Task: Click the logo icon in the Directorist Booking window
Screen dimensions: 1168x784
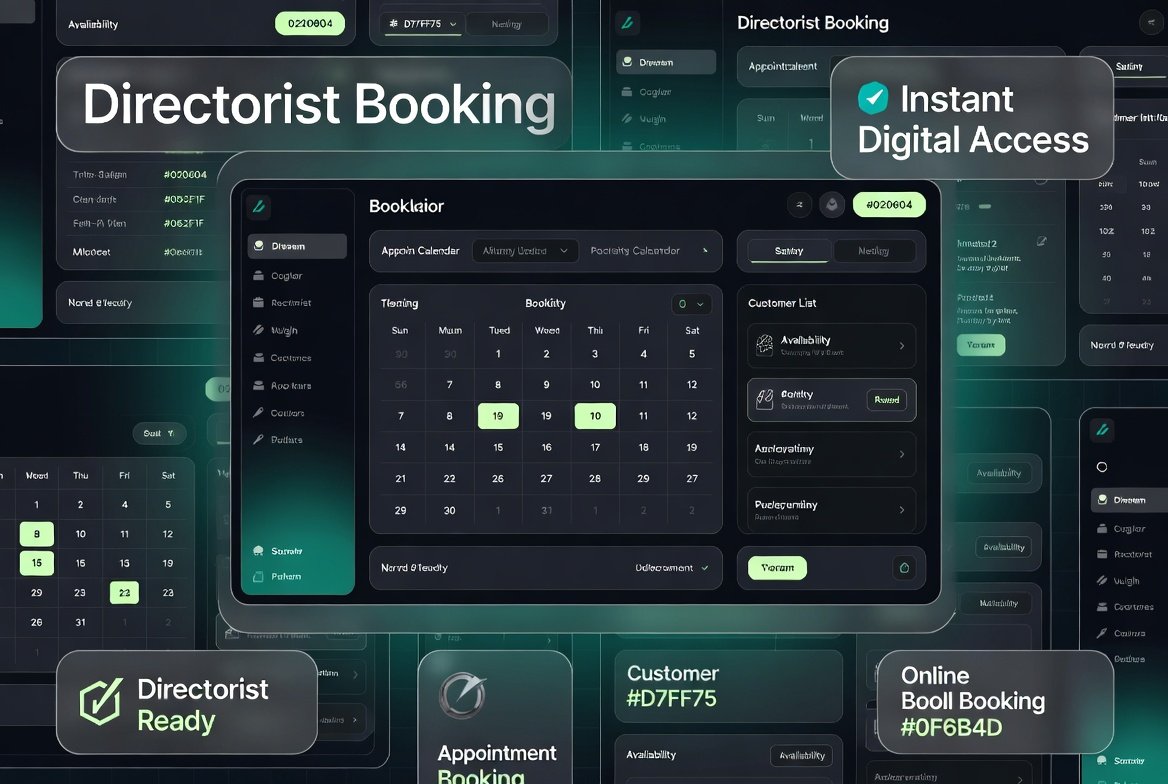Action: 627,23
